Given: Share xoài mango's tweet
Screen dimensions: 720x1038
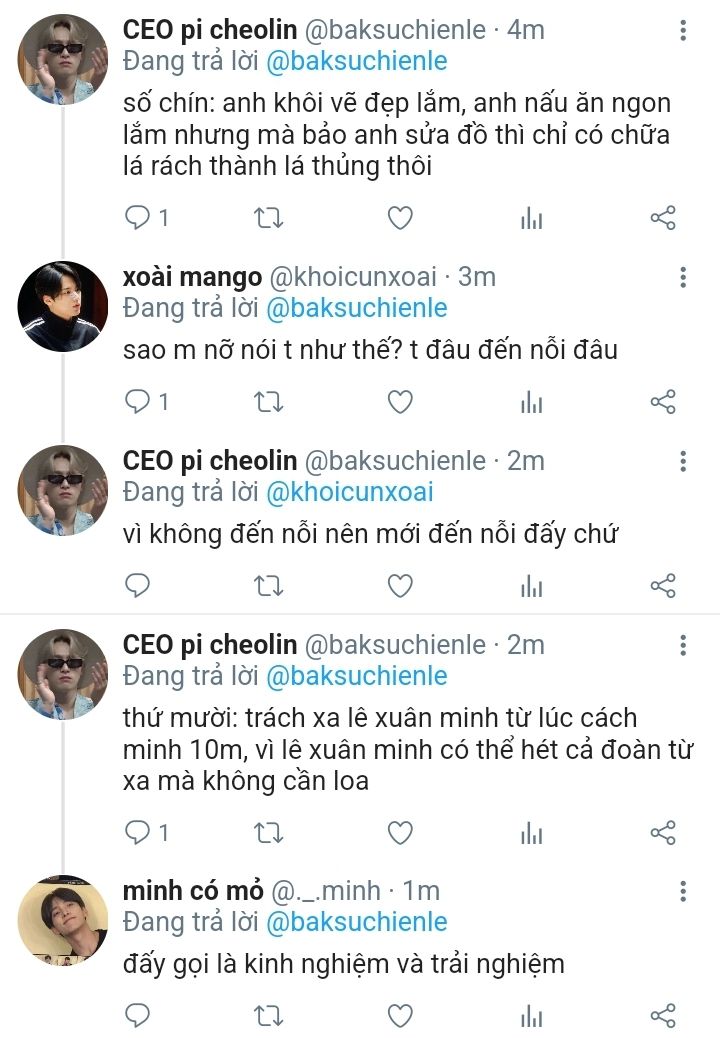Looking at the screenshot, I should coord(663,402).
